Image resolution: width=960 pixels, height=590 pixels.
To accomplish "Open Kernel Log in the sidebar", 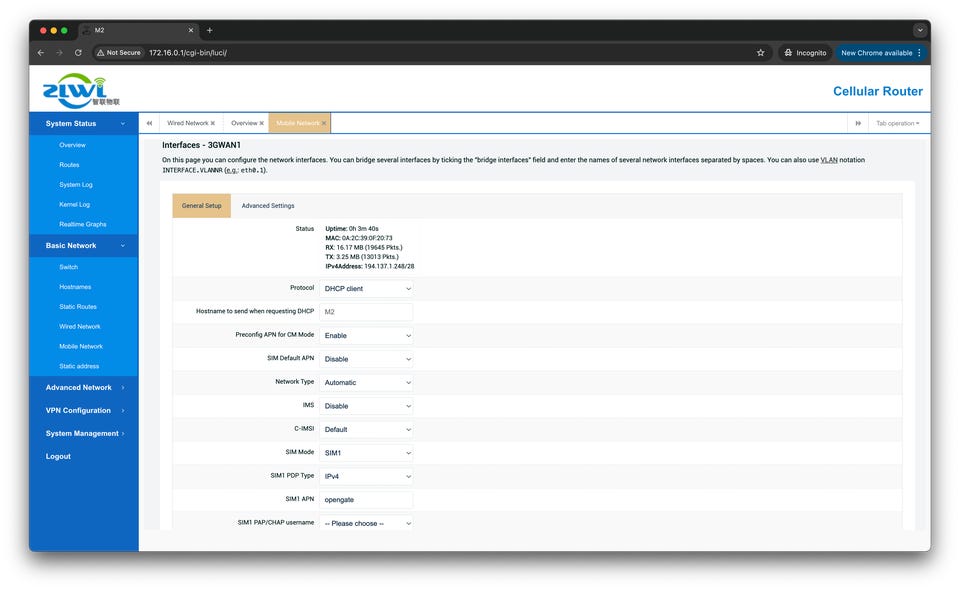I will point(74,204).
